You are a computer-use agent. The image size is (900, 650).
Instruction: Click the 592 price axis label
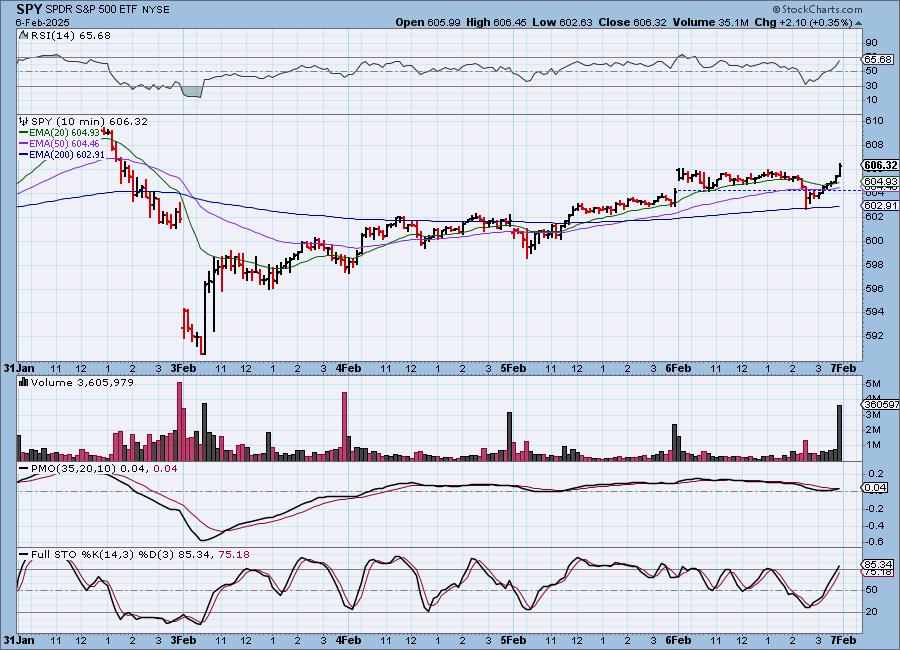point(875,335)
